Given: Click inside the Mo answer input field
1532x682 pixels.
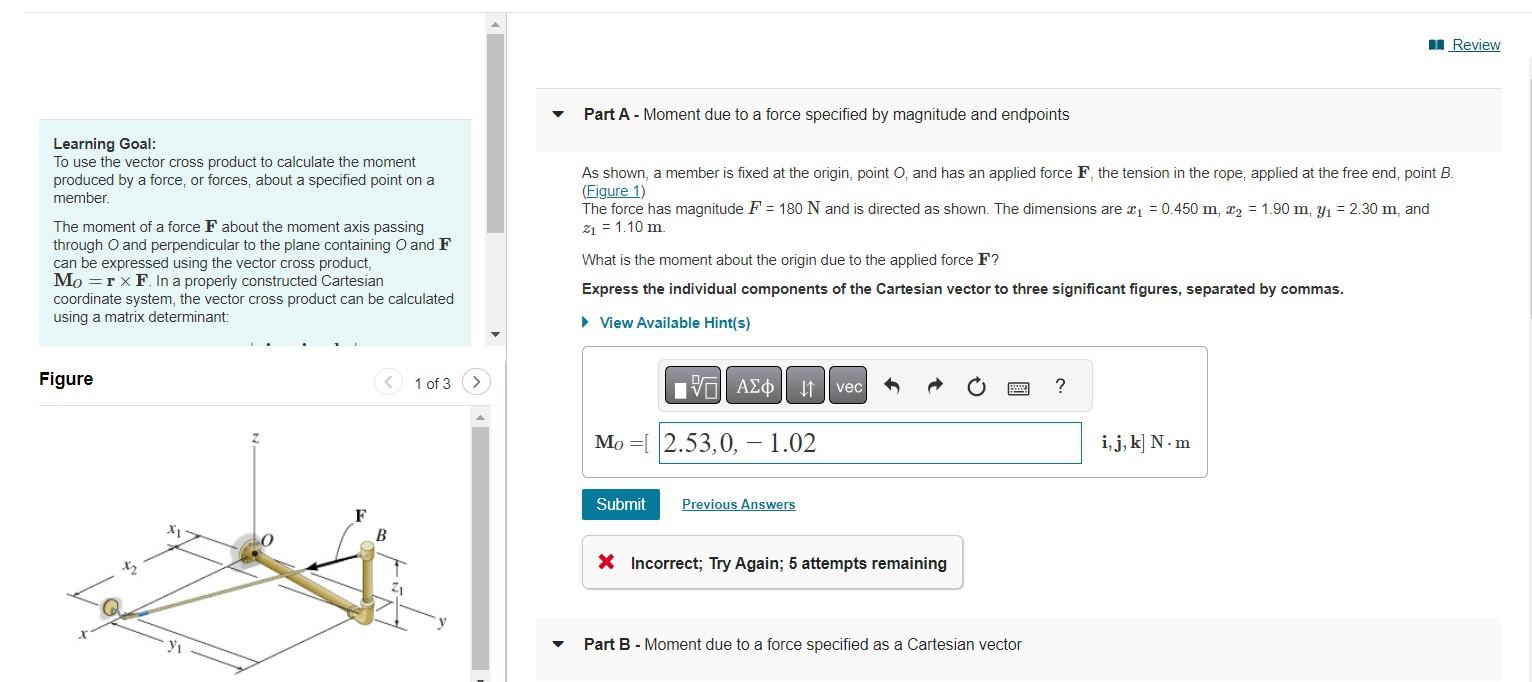Looking at the screenshot, I should (868, 443).
